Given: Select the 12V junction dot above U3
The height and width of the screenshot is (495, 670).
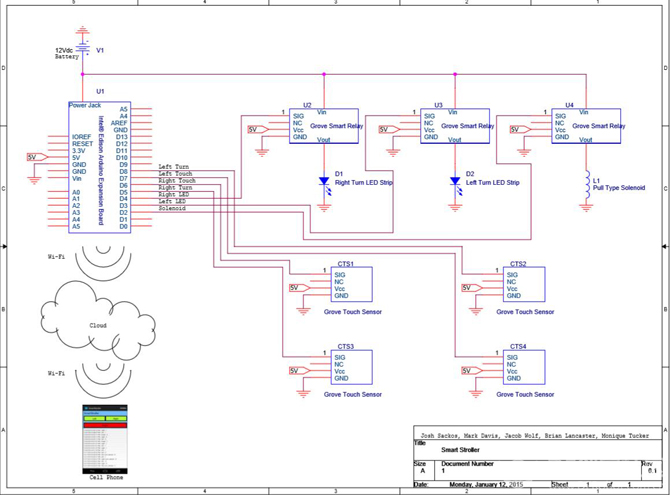Looking at the screenshot, I should click(455, 74).
